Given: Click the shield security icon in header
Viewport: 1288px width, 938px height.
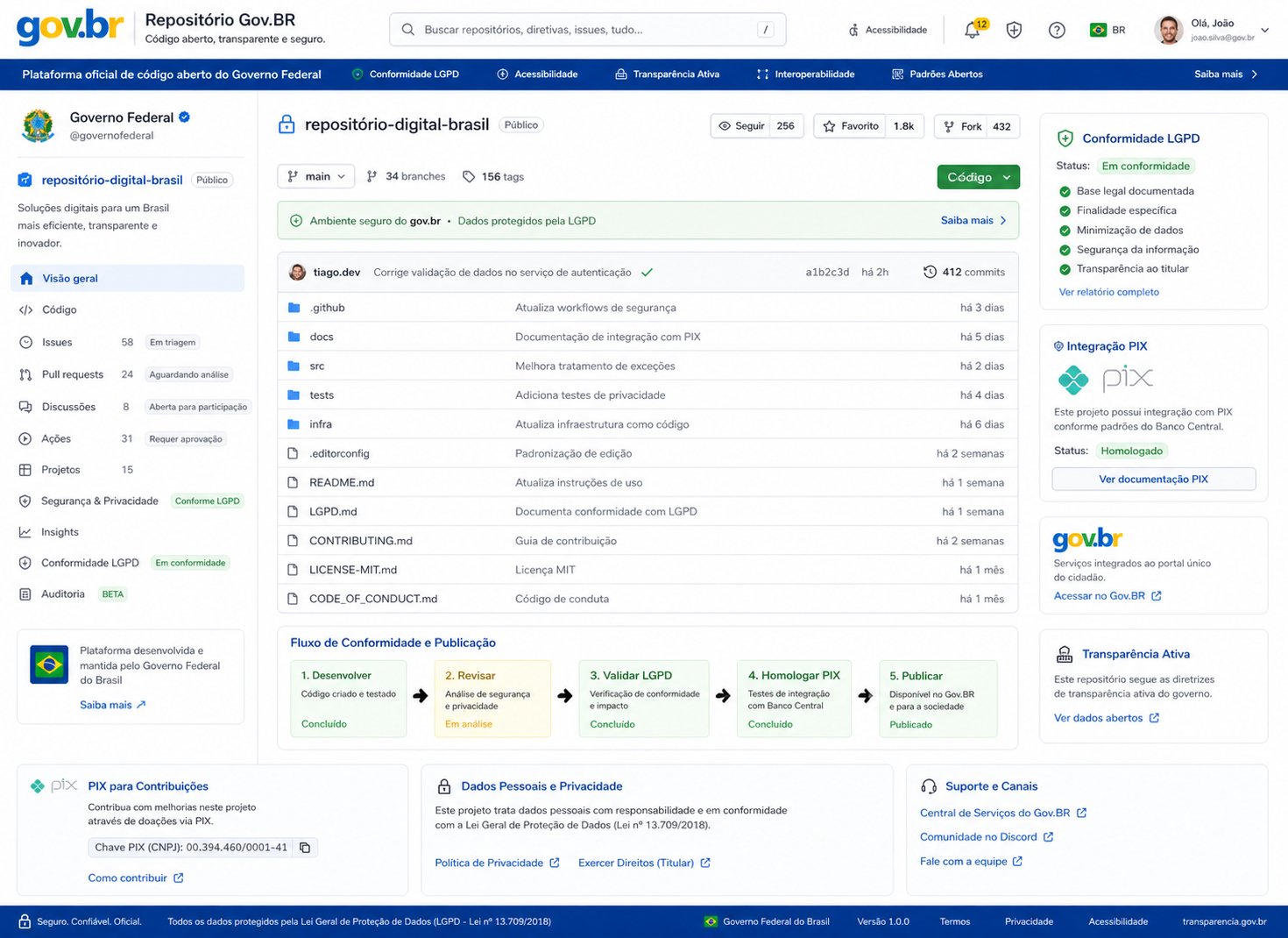Looking at the screenshot, I should point(1014,30).
